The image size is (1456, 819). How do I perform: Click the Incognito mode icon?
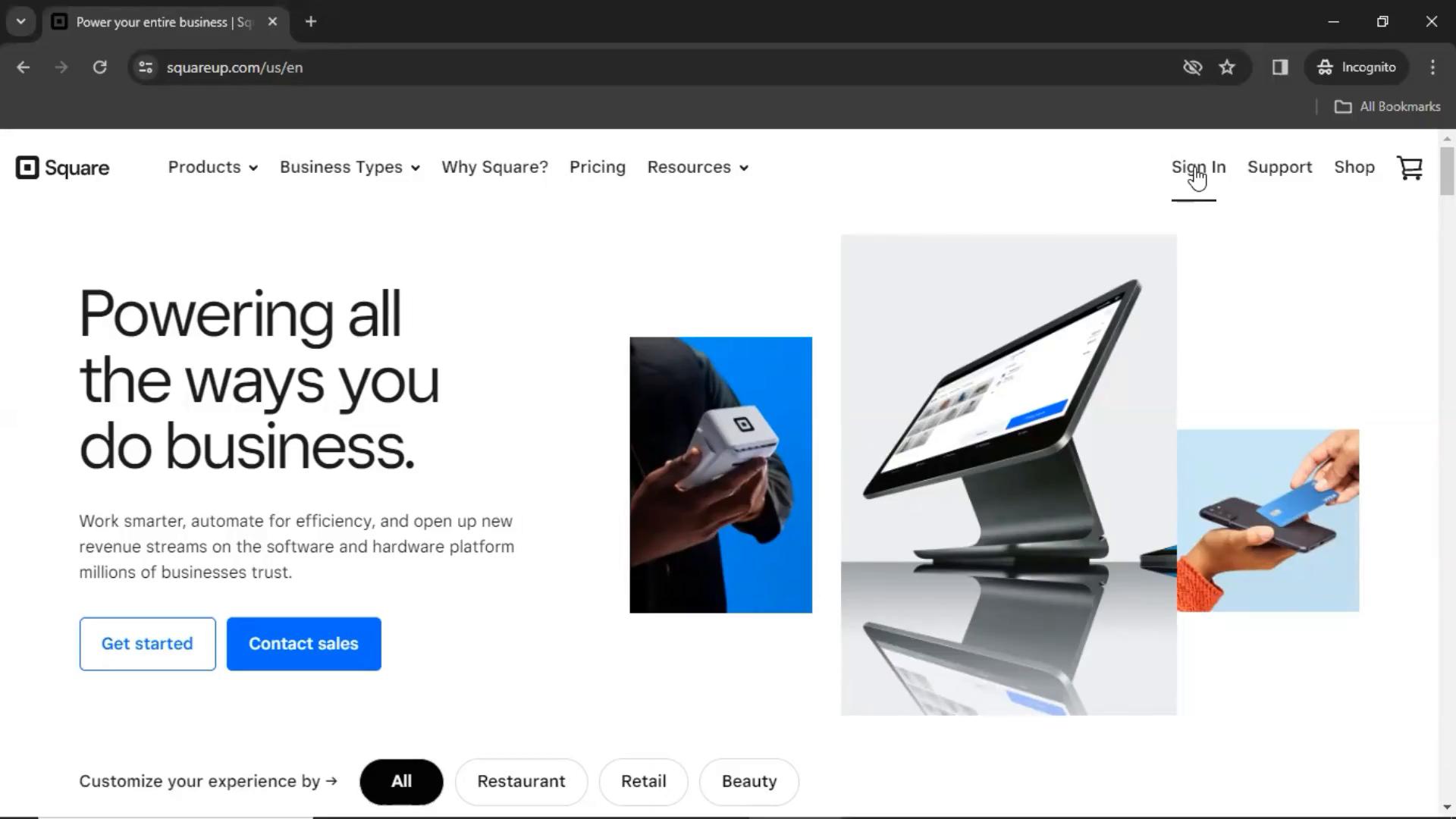pos(1324,67)
